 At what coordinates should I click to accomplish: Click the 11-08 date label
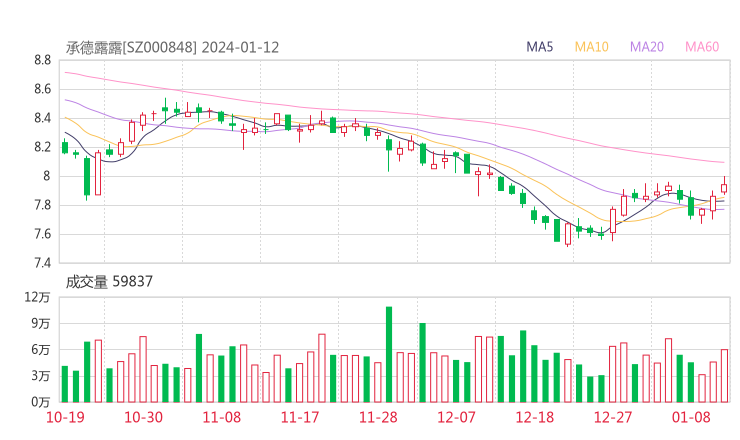pos(221,417)
